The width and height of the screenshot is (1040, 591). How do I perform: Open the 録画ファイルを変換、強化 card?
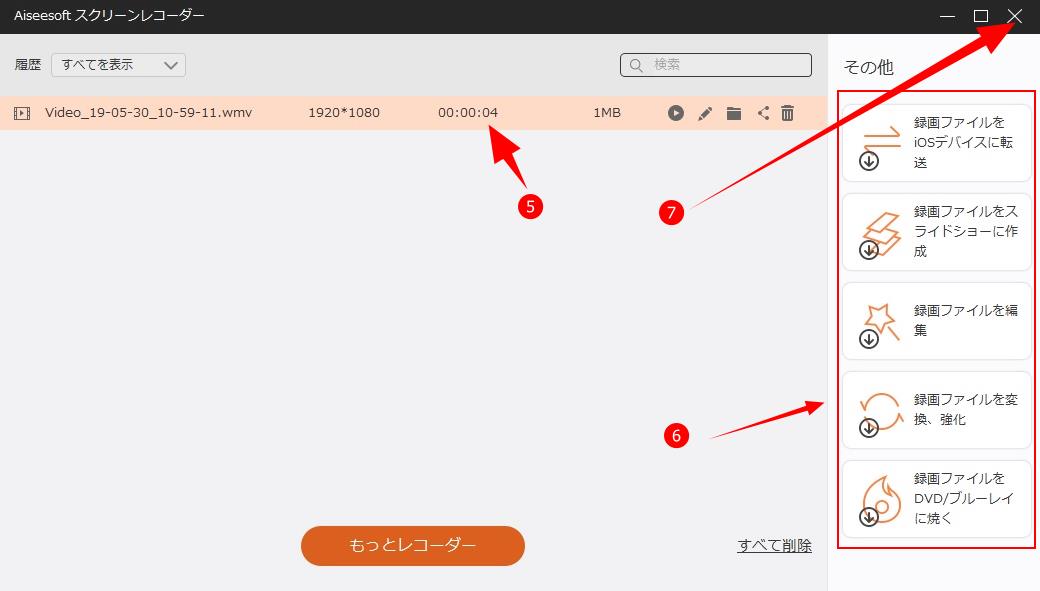click(937, 410)
